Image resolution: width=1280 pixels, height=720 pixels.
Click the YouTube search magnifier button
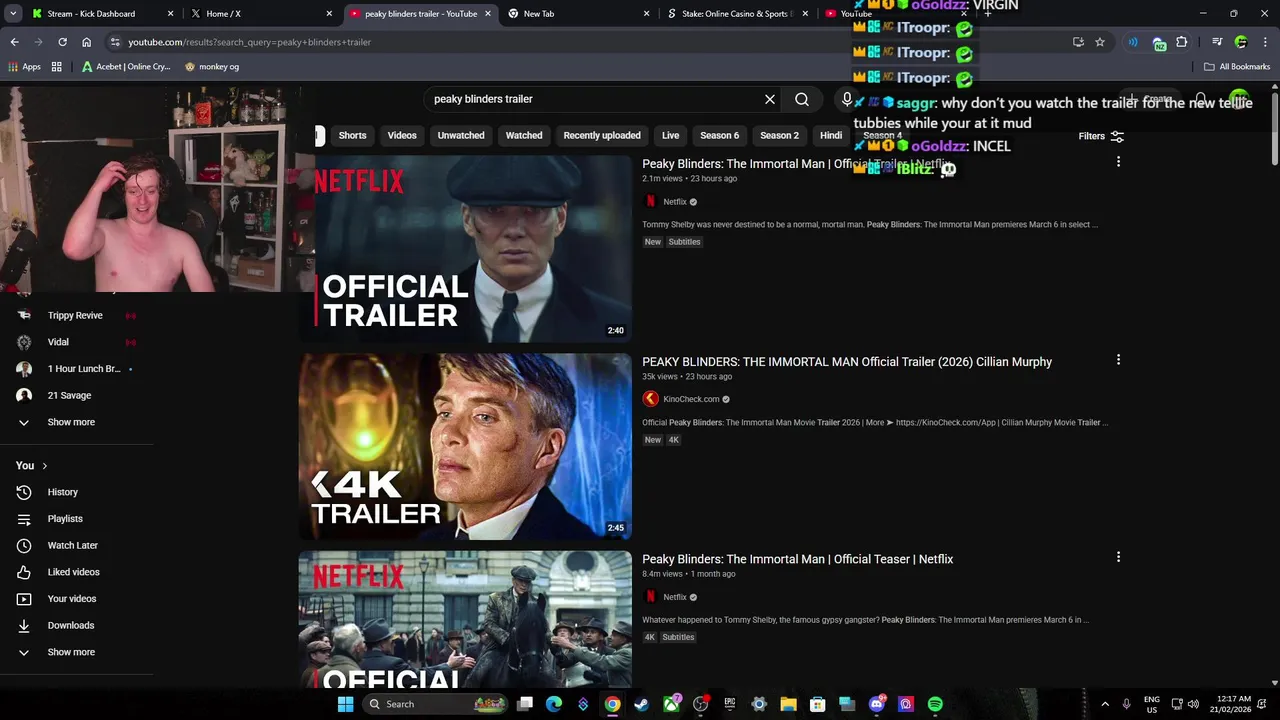click(x=802, y=99)
